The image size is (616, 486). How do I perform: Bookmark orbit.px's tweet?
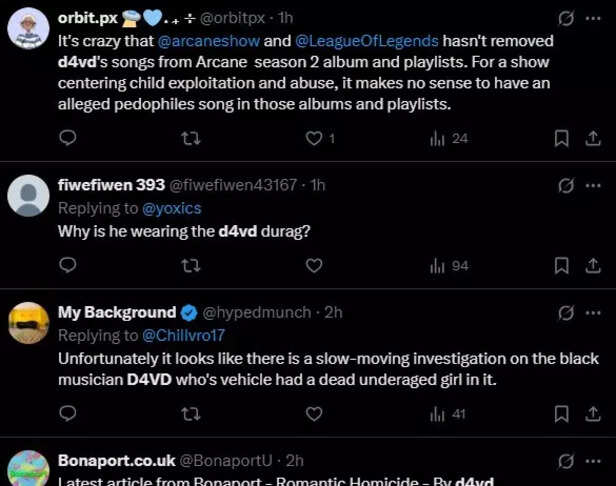coord(562,138)
